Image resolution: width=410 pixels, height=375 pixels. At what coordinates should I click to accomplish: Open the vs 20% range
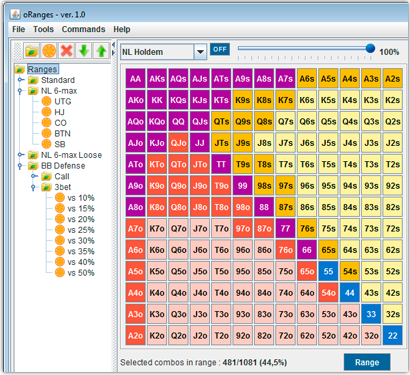click(75, 219)
